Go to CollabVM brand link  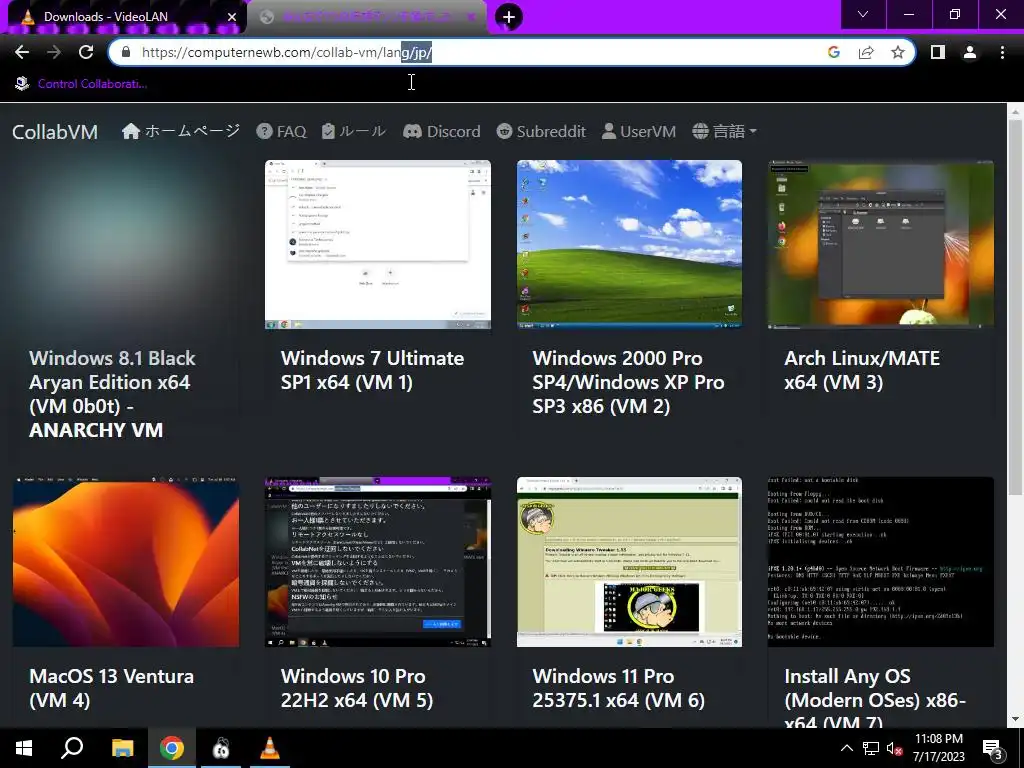[x=55, y=132]
